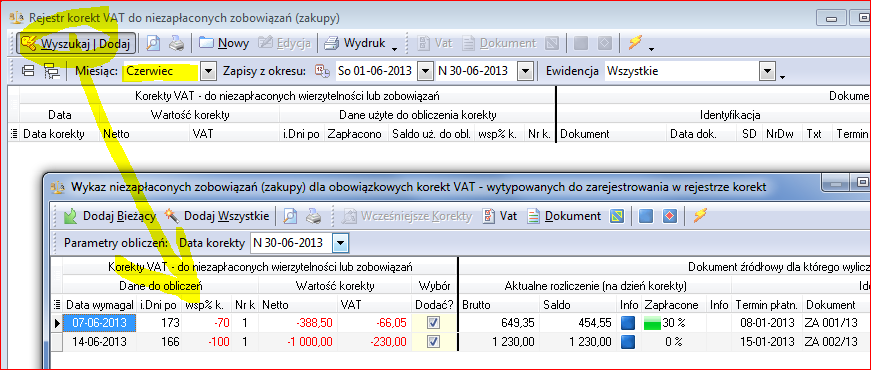Image resolution: width=871 pixels, height=370 pixels.
Task: Click the collapse rows icon before Miesiąc
Action: click(28, 71)
